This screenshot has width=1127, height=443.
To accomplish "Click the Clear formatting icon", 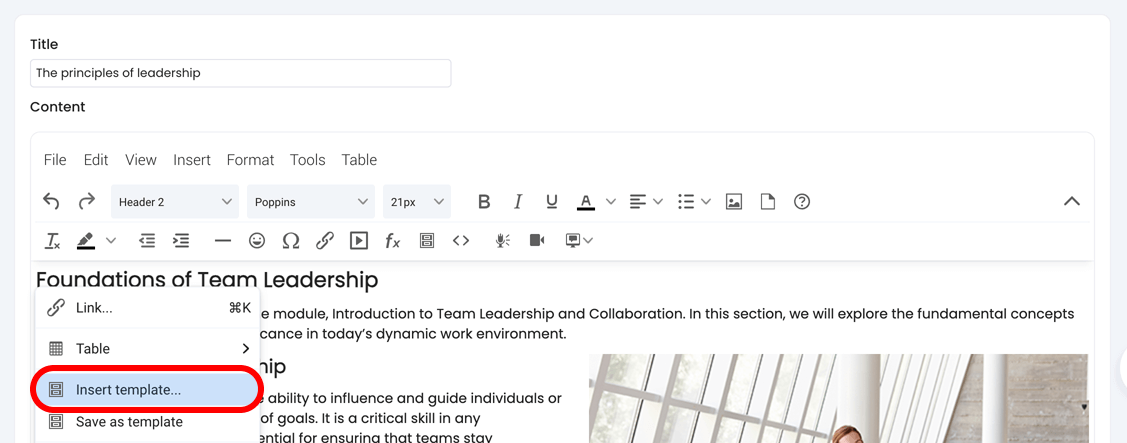I will point(52,241).
